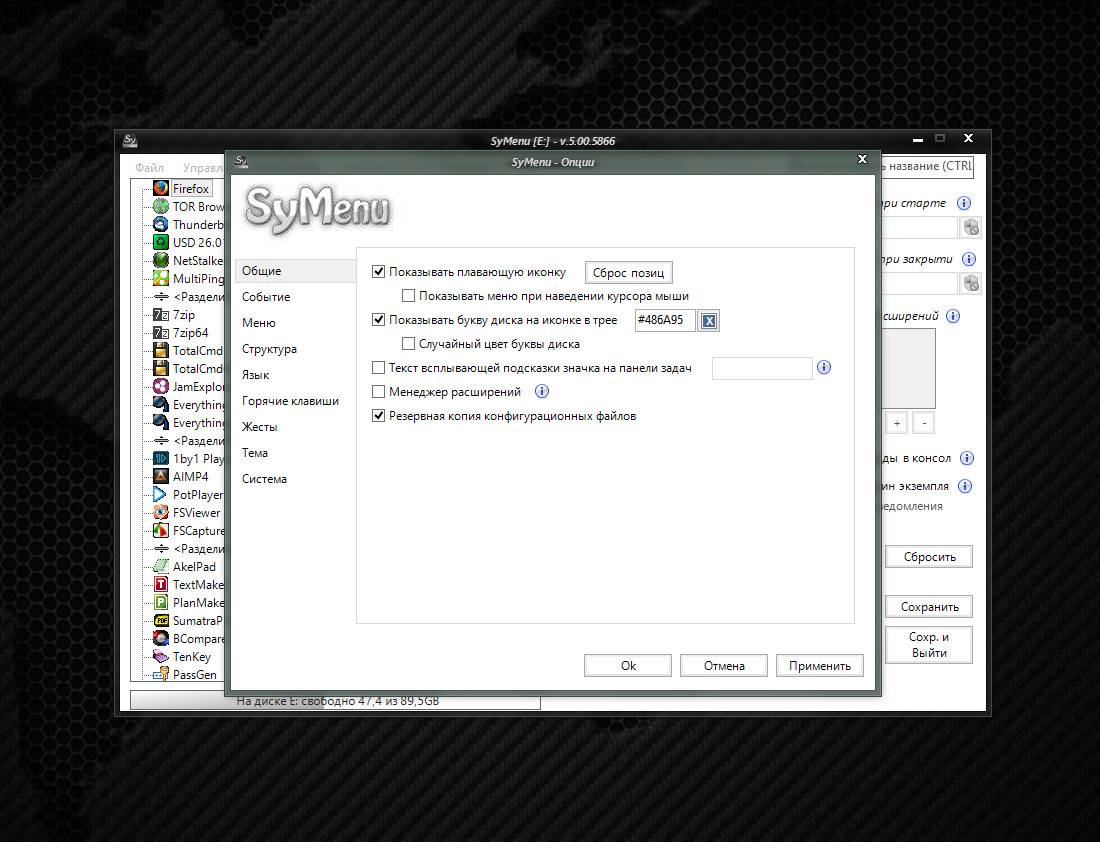Click the 7zip icon in tree
Screen dimensions: 1100x842
161,314
